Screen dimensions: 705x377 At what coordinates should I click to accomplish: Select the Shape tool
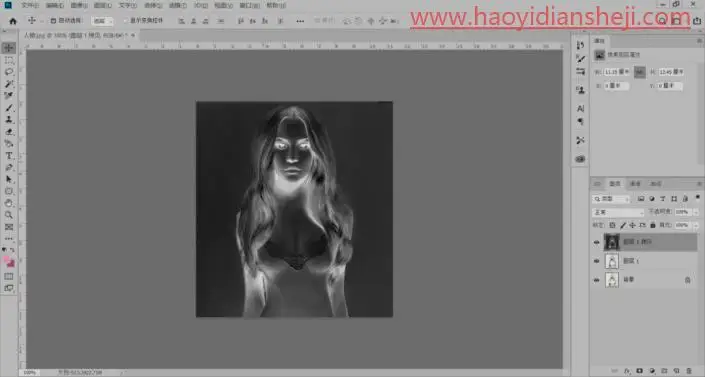[9, 191]
